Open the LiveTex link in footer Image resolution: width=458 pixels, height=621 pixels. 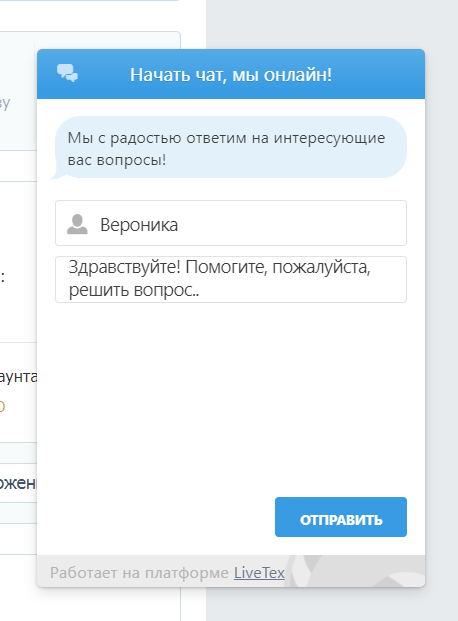[x=259, y=573]
